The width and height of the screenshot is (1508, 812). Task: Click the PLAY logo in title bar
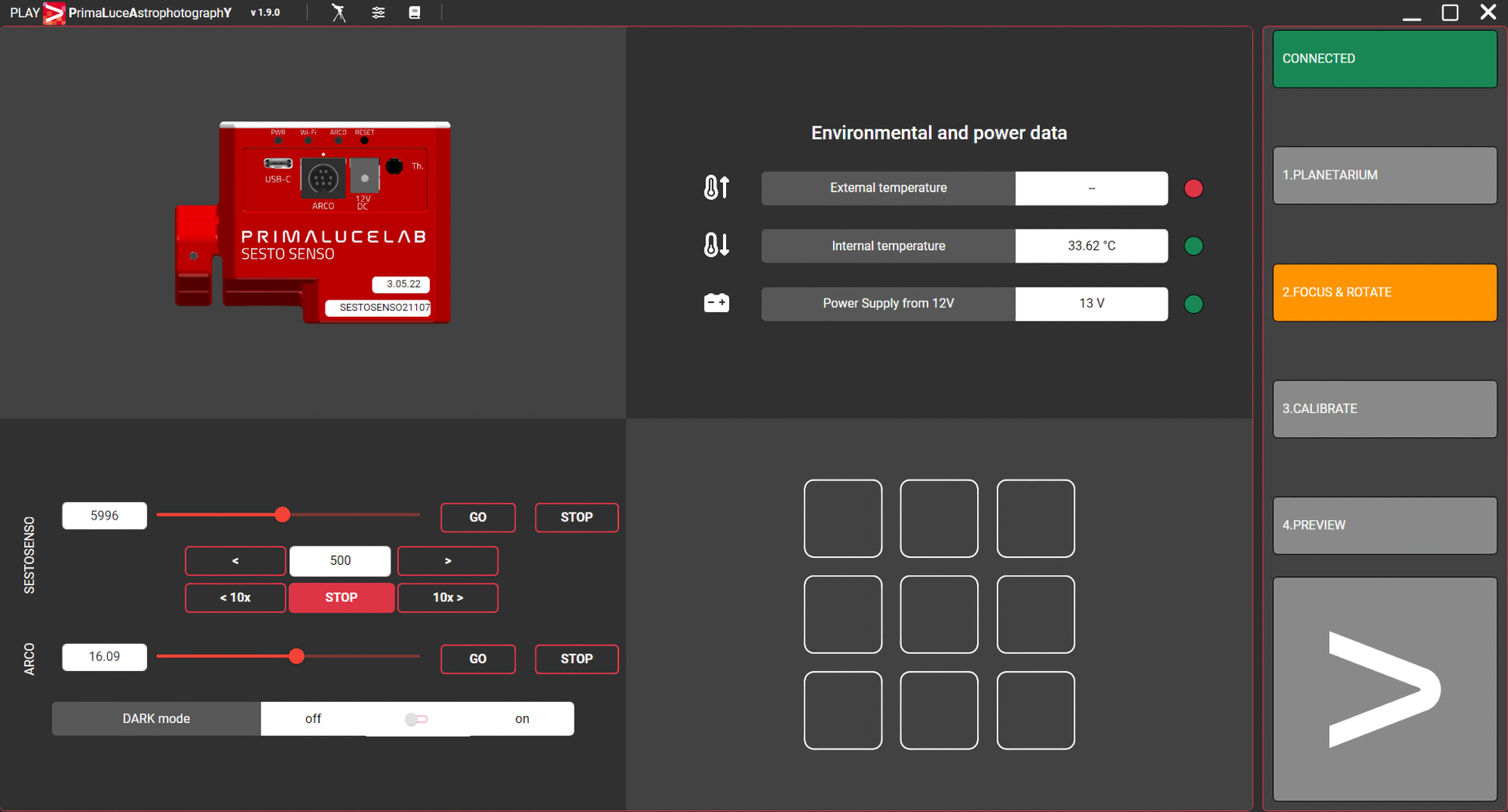click(53, 12)
